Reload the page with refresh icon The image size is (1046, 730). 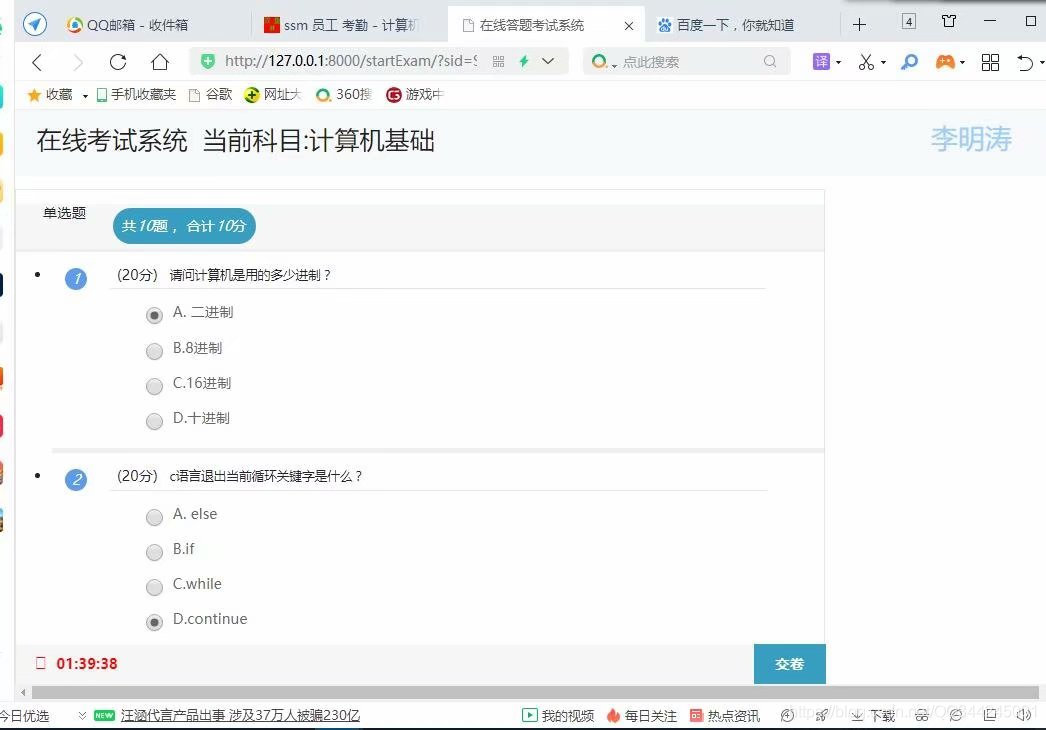(x=118, y=62)
